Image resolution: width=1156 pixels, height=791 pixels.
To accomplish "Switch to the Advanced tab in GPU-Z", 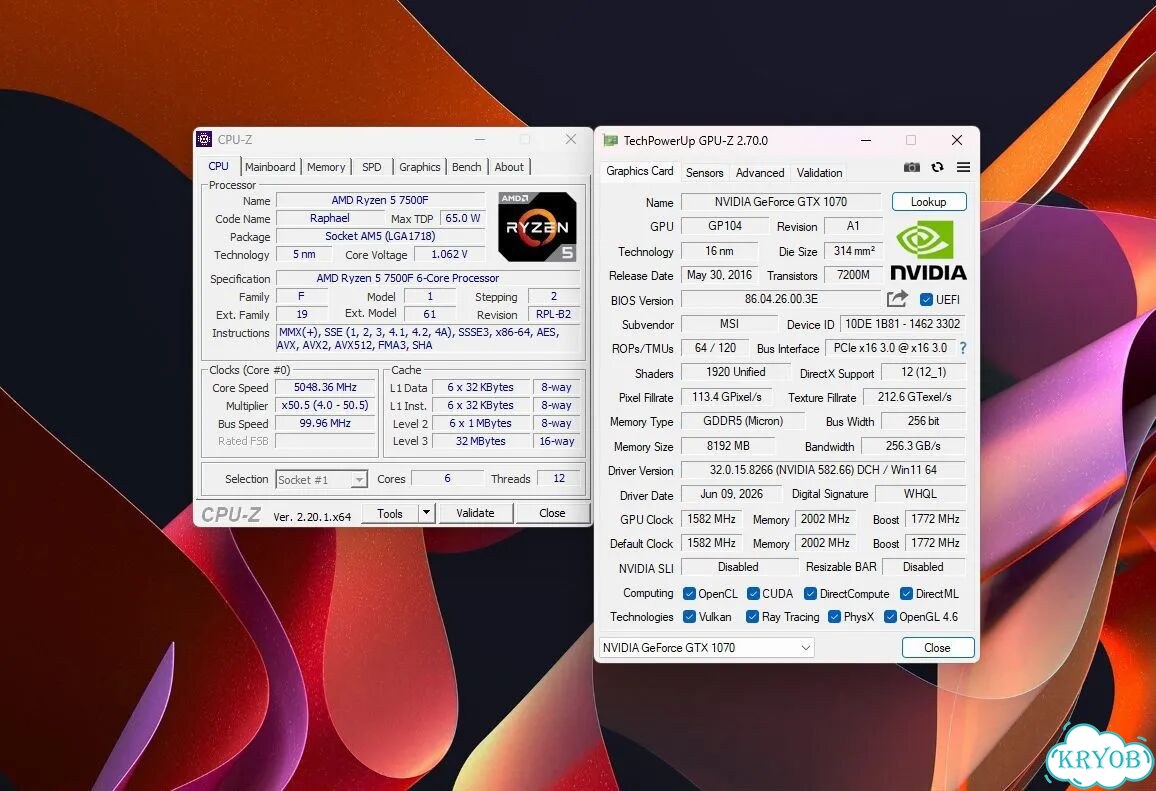I will (759, 173).
